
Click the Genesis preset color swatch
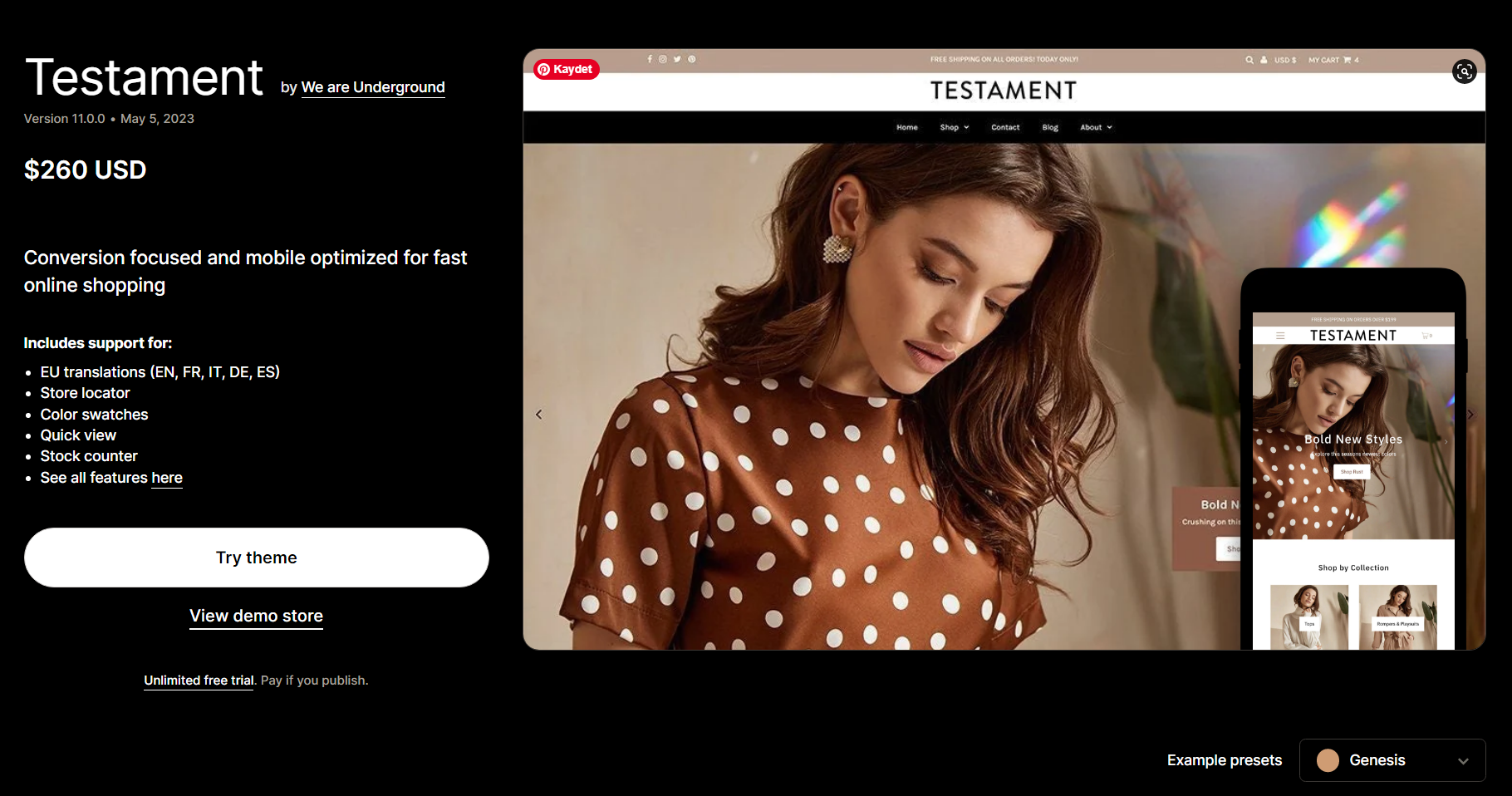(1328, 759)
